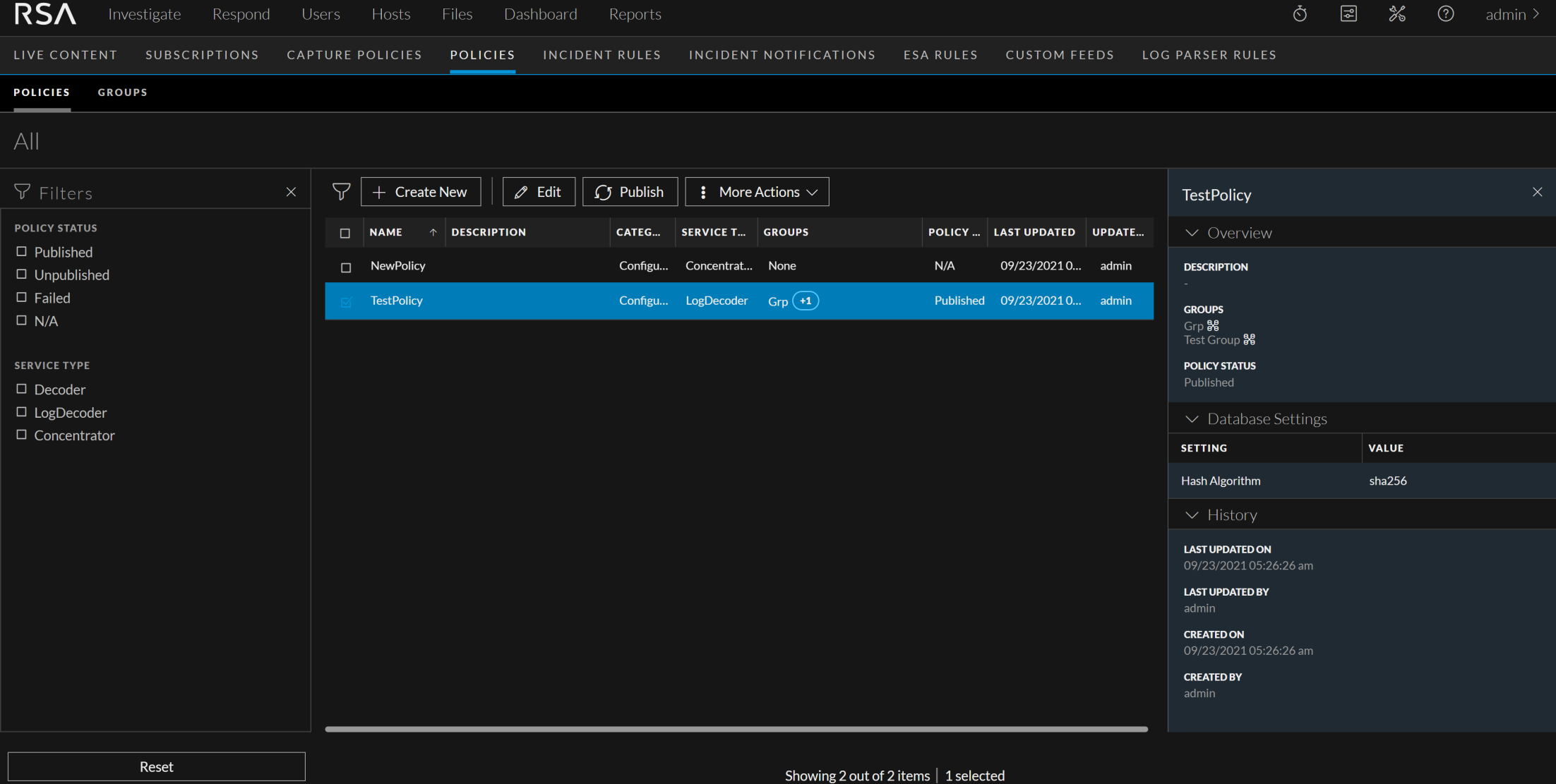Click the group icon next to Grp
Viewport: 1556px width, 784px height.
[x=1213, y=326]
